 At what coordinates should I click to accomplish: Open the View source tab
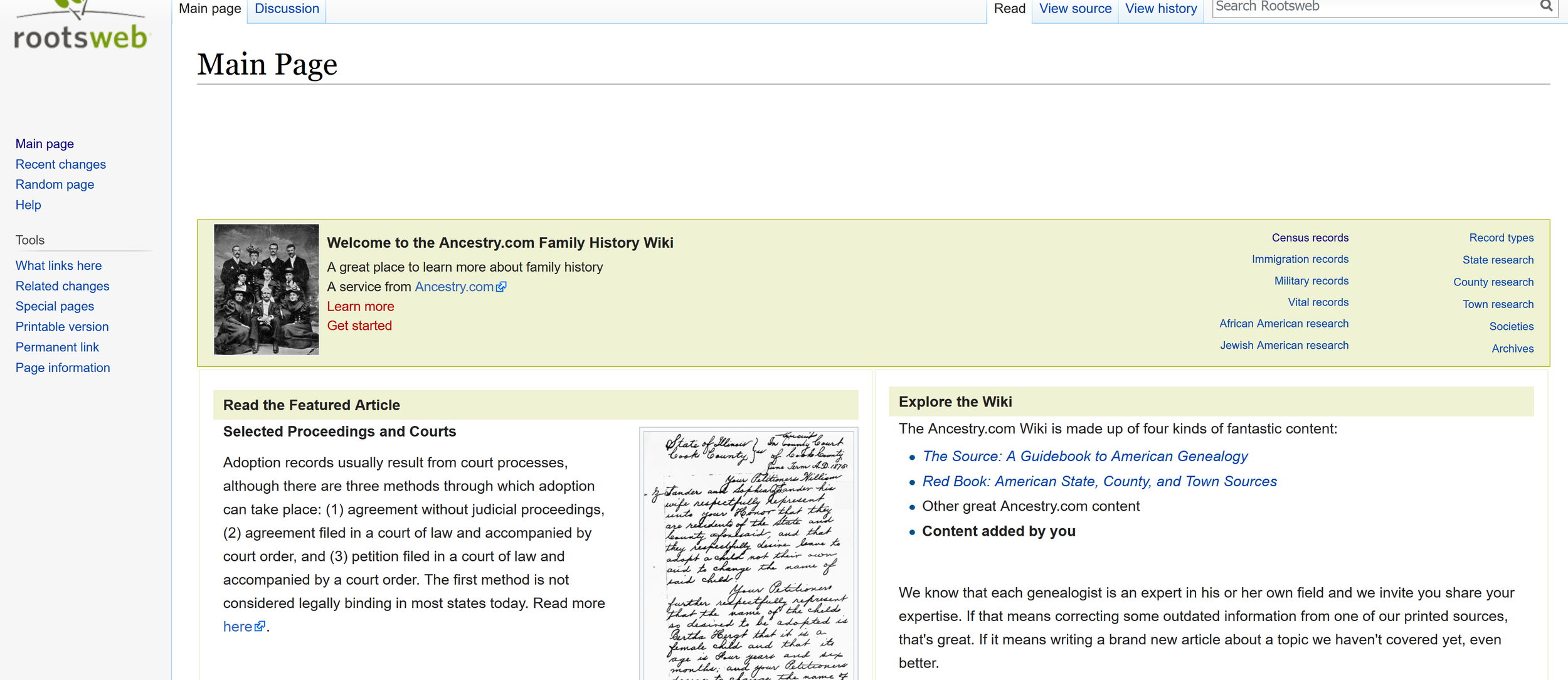pyautogui.click(x=1075, y=9)
